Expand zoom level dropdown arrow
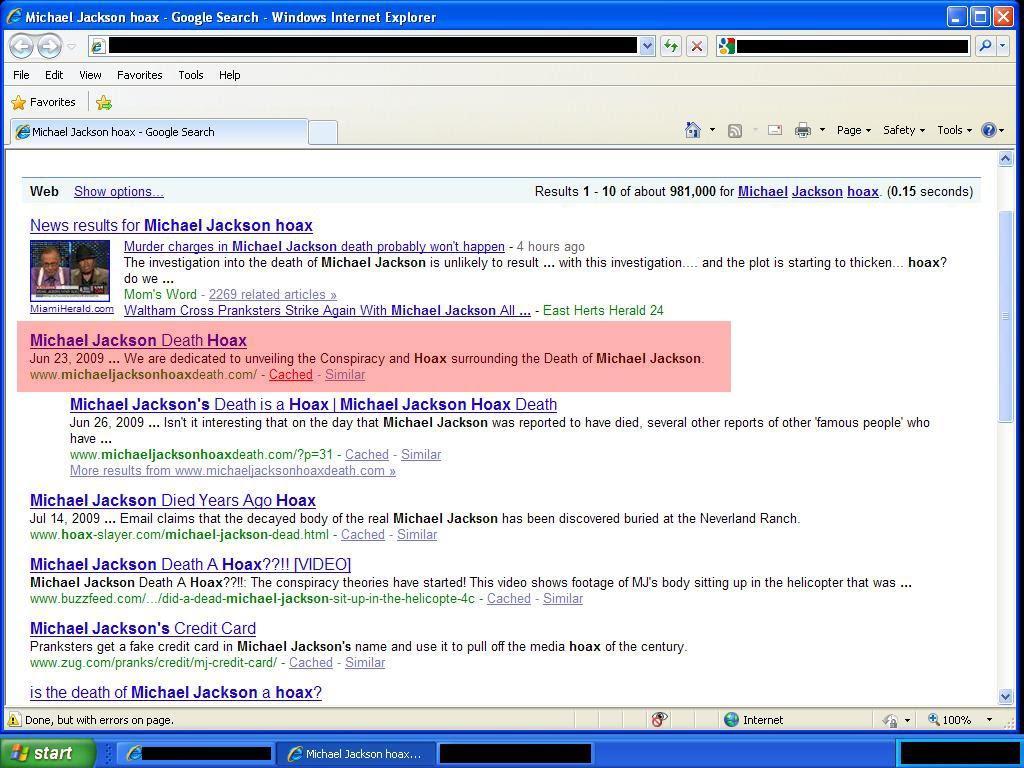Image resolution: width=1024 pixels, height=768 pixels. tap(989, 720)
